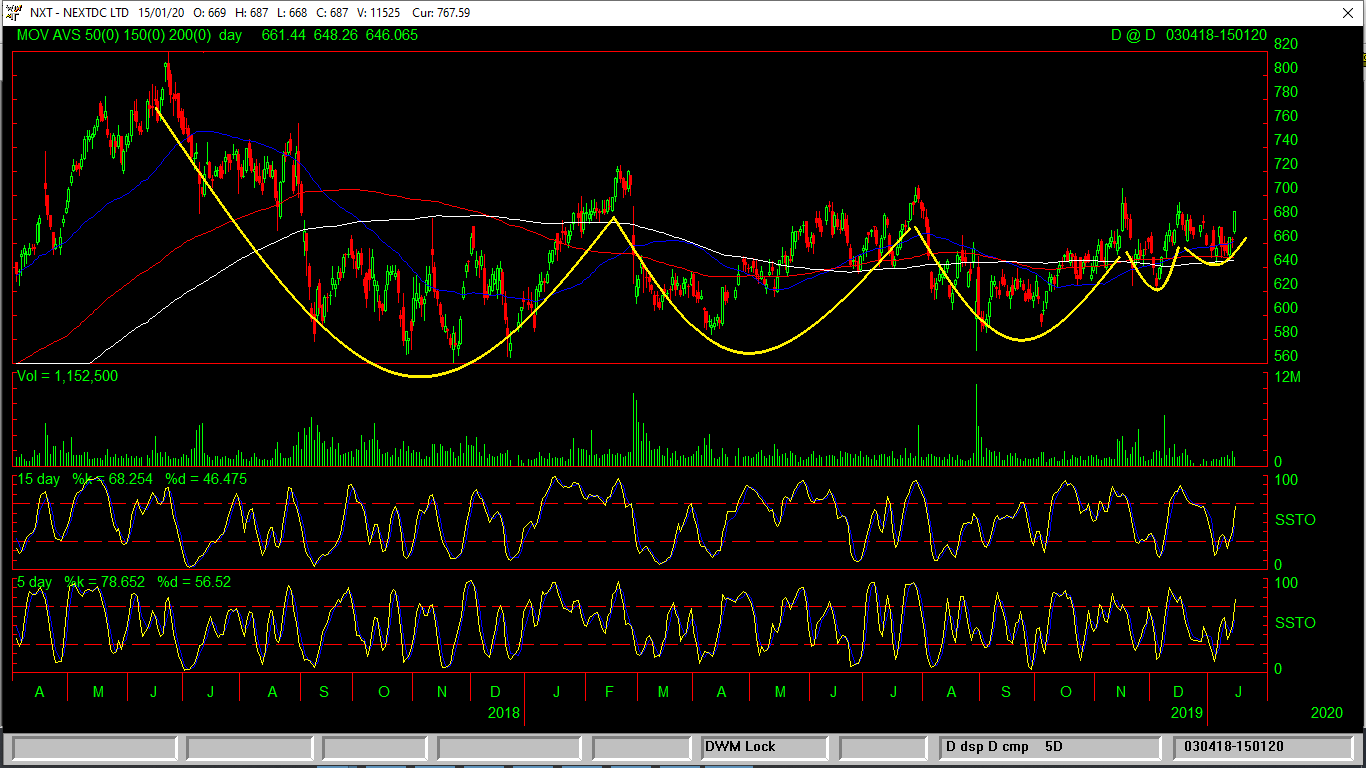1366x768 pixels.
Task: Click the 560 price axis label
Action: 1286,356
